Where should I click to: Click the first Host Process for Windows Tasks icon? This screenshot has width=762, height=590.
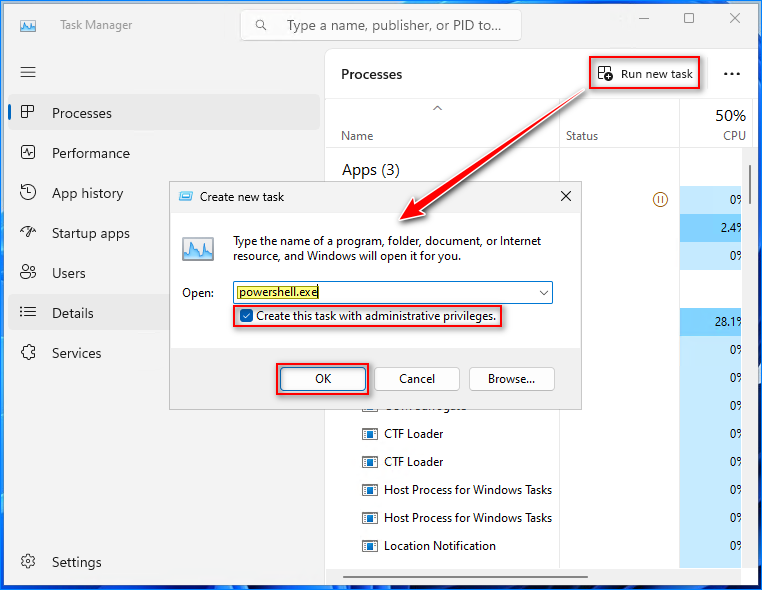click(x=370, y=490)
